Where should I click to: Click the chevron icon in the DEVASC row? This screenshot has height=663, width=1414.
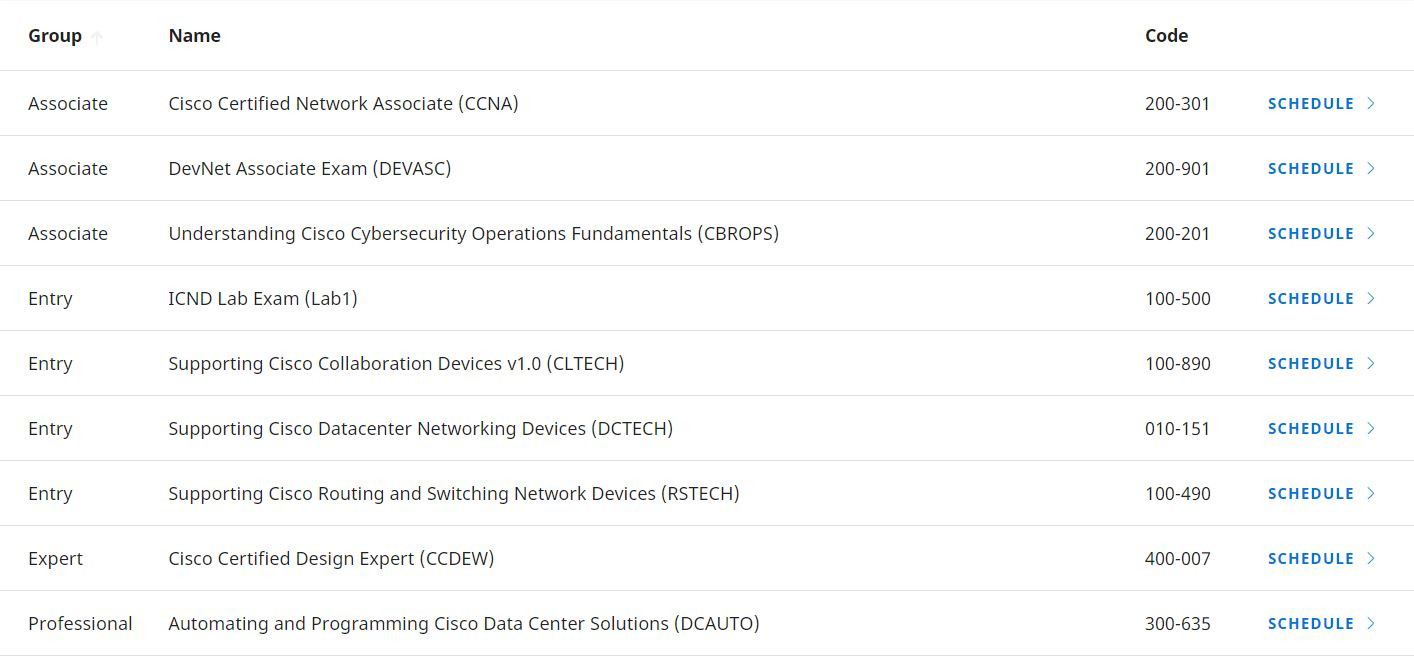coord(1371,168)
